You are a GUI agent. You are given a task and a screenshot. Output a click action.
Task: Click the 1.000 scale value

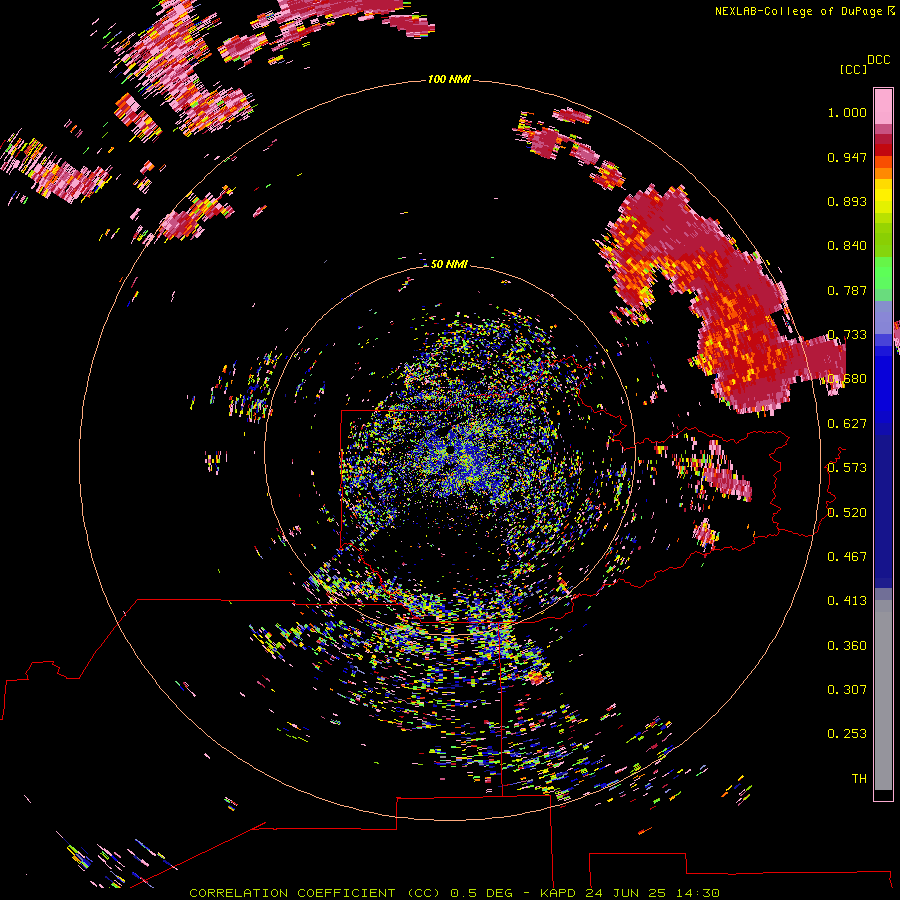pos(847,112)
